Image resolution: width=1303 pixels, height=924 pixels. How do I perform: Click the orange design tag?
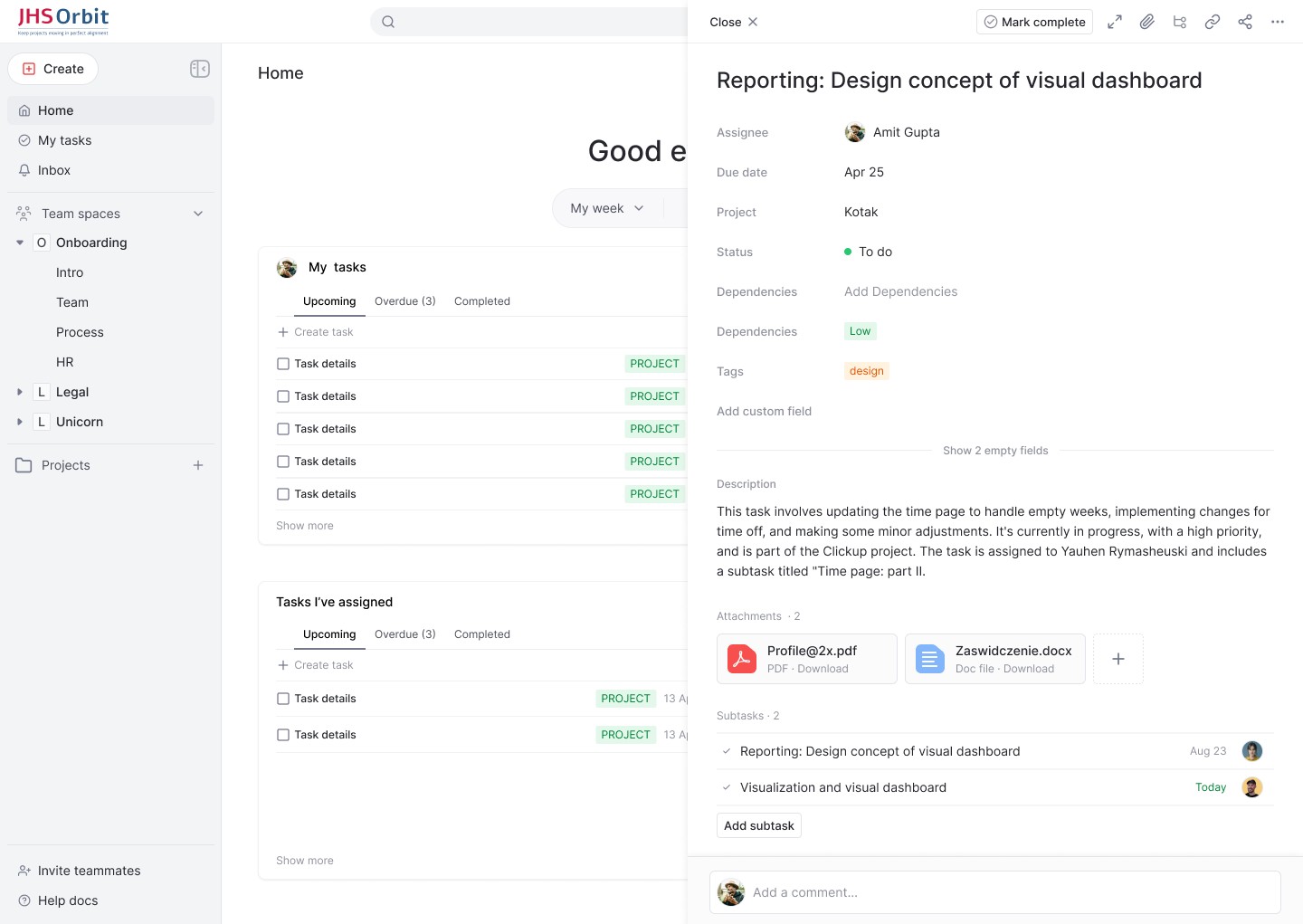point(867,371)
